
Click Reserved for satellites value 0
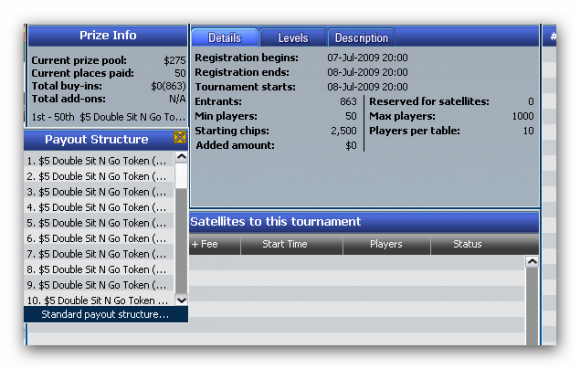[x=531, y=101]
